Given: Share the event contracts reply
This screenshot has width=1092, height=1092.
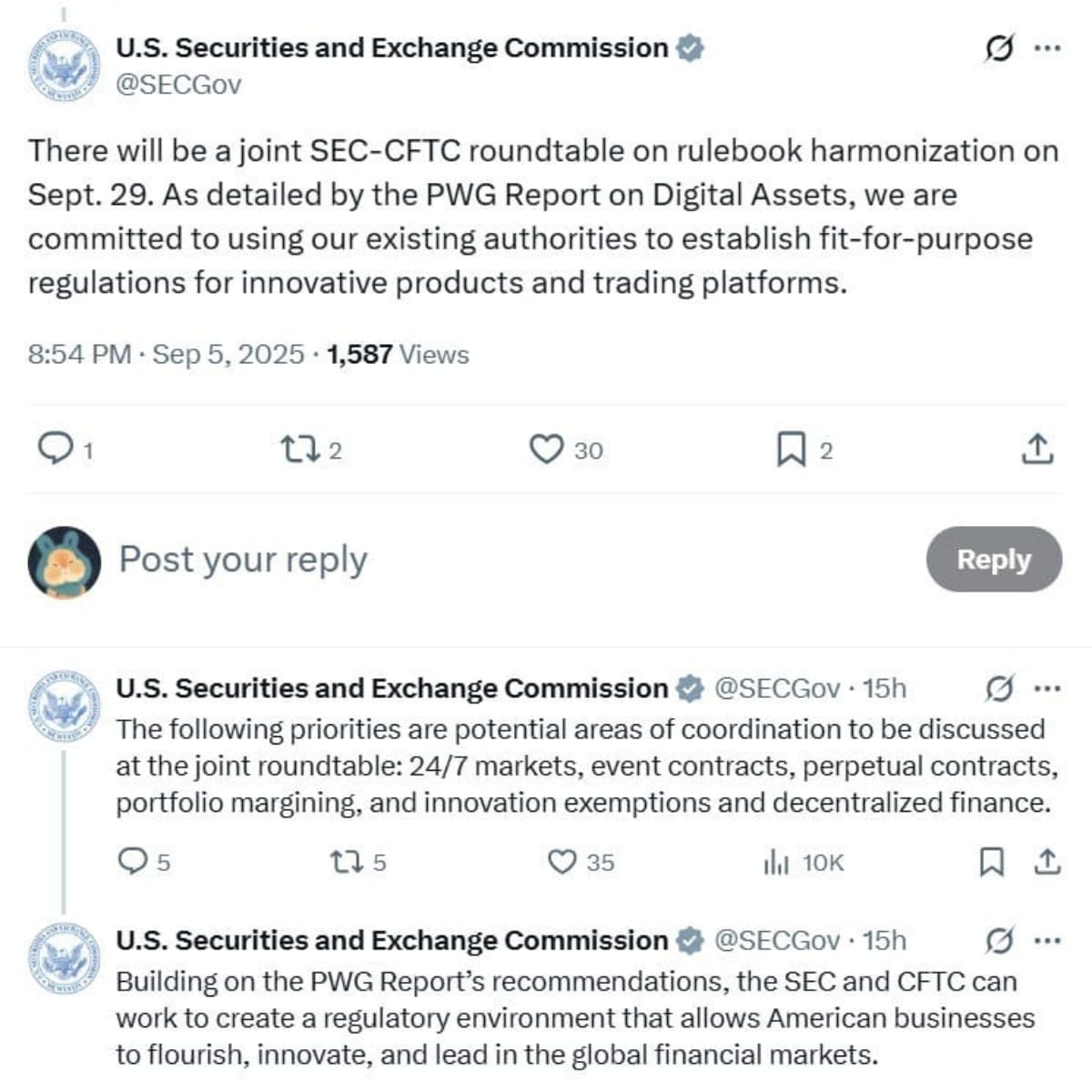Looking at the screenshot, I should point(1048,862).
